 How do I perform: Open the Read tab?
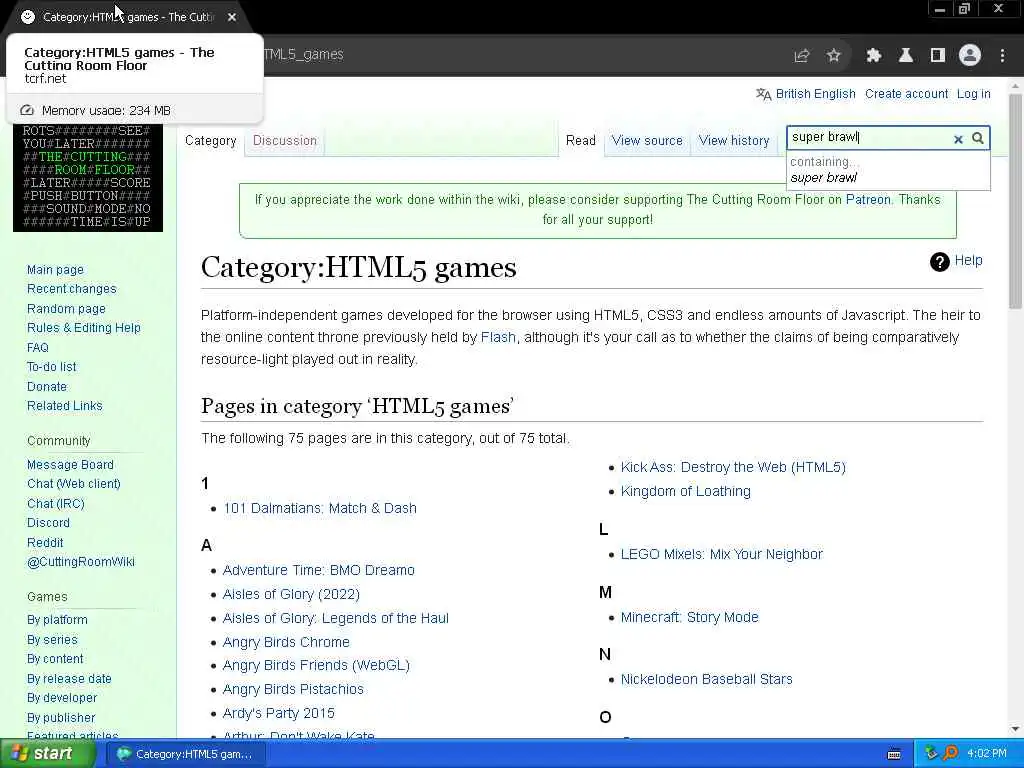coord(581,140)
